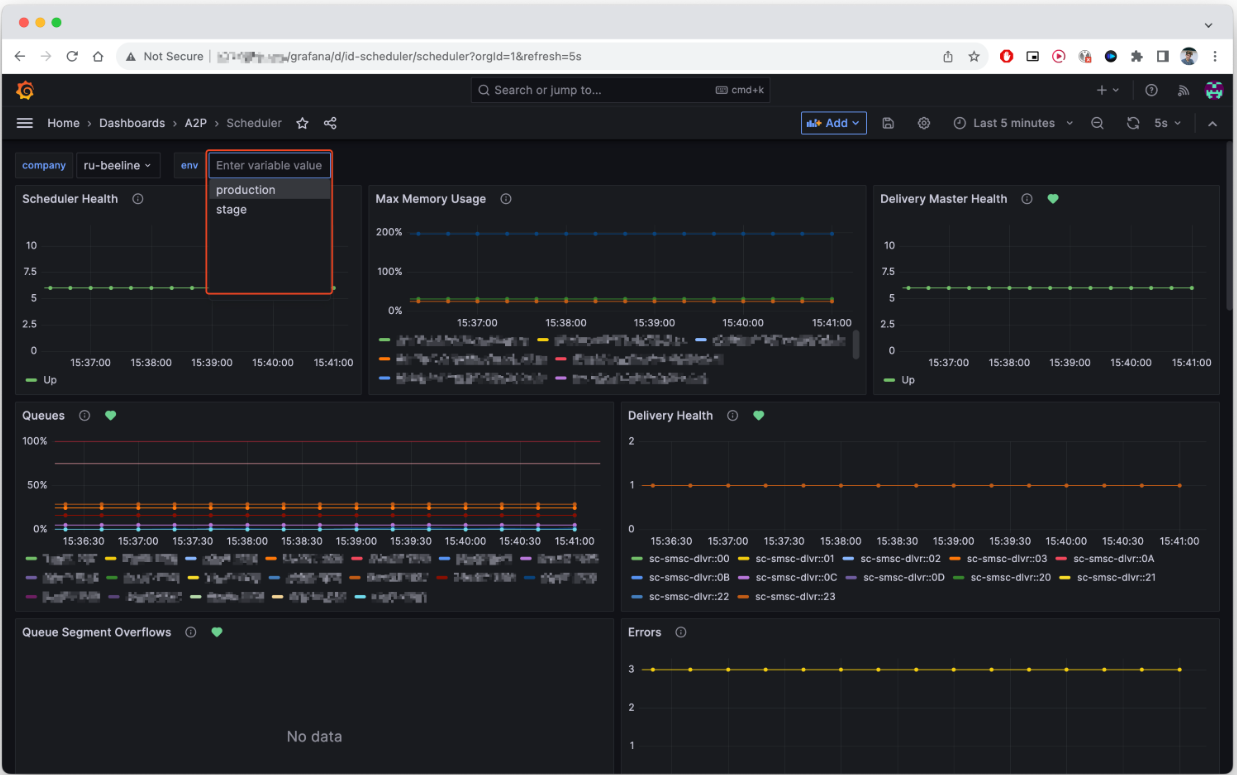Click the Add panel button

pos(833,123)
